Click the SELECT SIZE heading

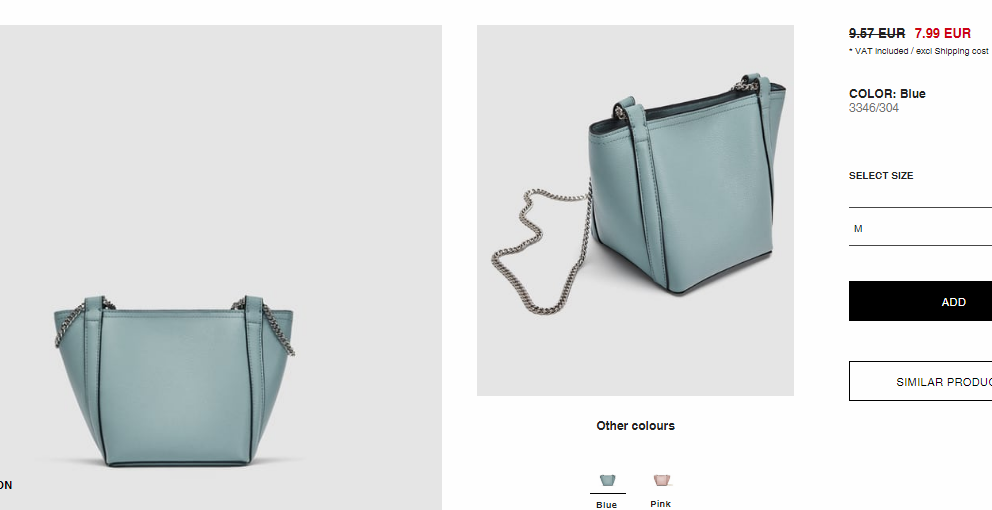point(881,176)
